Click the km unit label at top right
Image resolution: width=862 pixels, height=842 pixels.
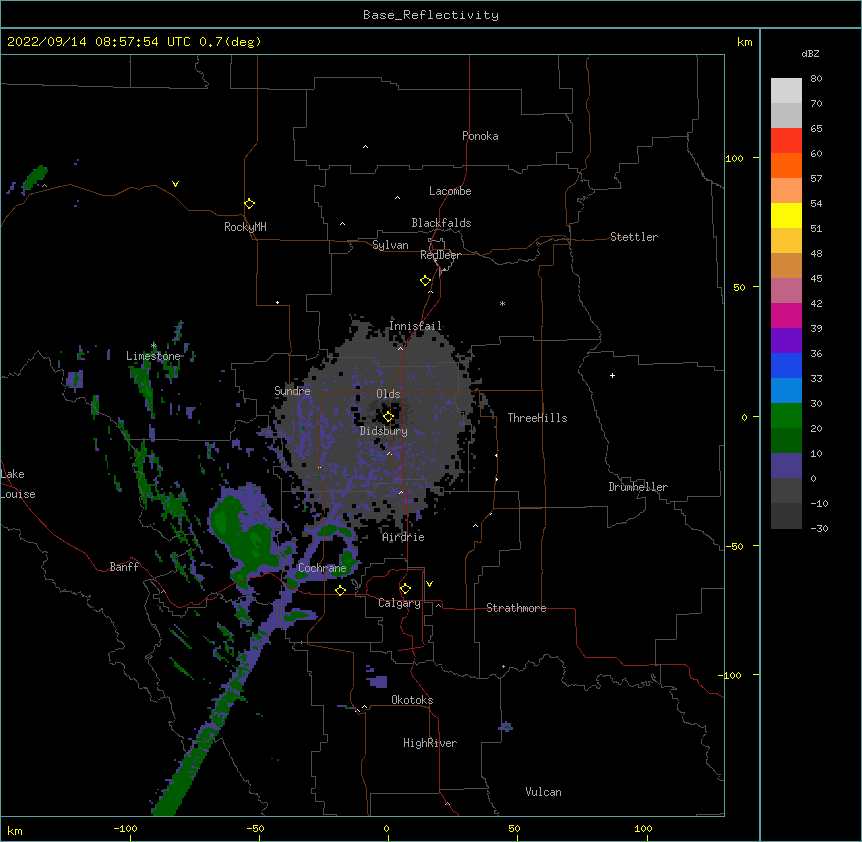tap(745, 42)
